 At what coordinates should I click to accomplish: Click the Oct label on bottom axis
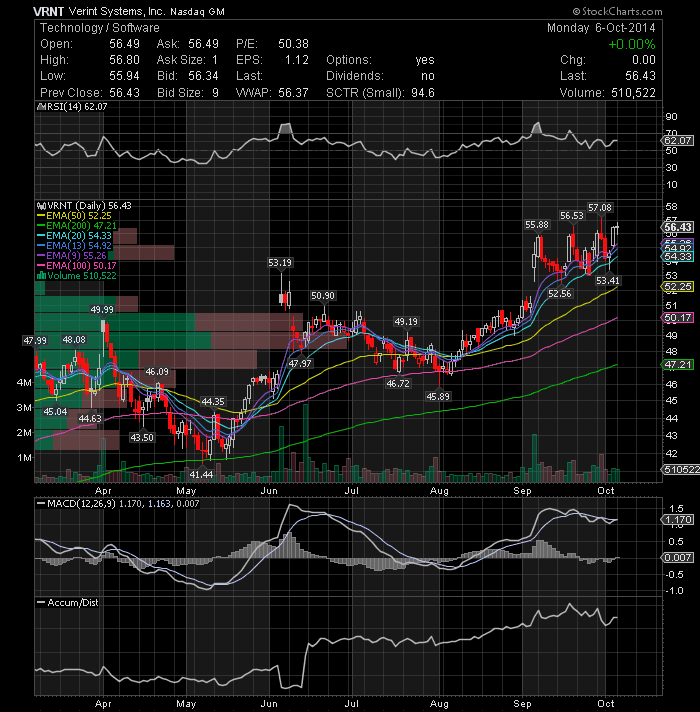(x=606, y=703)
